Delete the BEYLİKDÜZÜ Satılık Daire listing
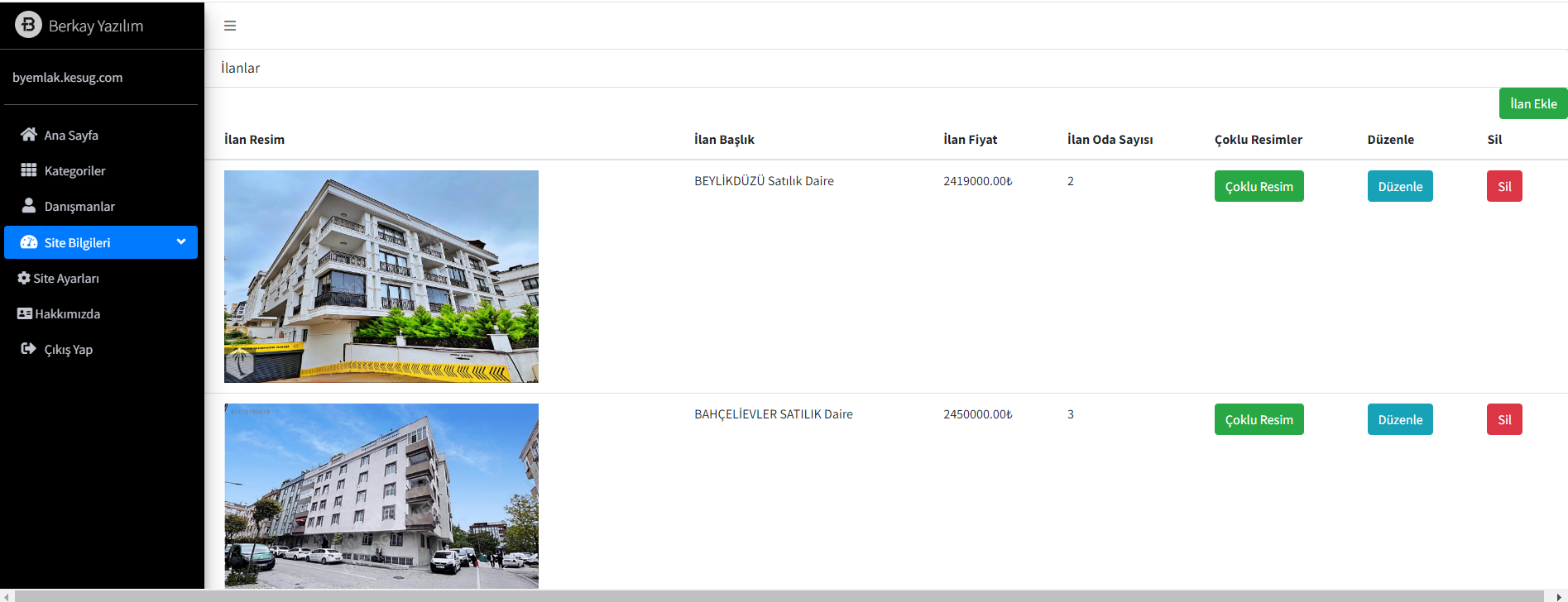 1503,186
